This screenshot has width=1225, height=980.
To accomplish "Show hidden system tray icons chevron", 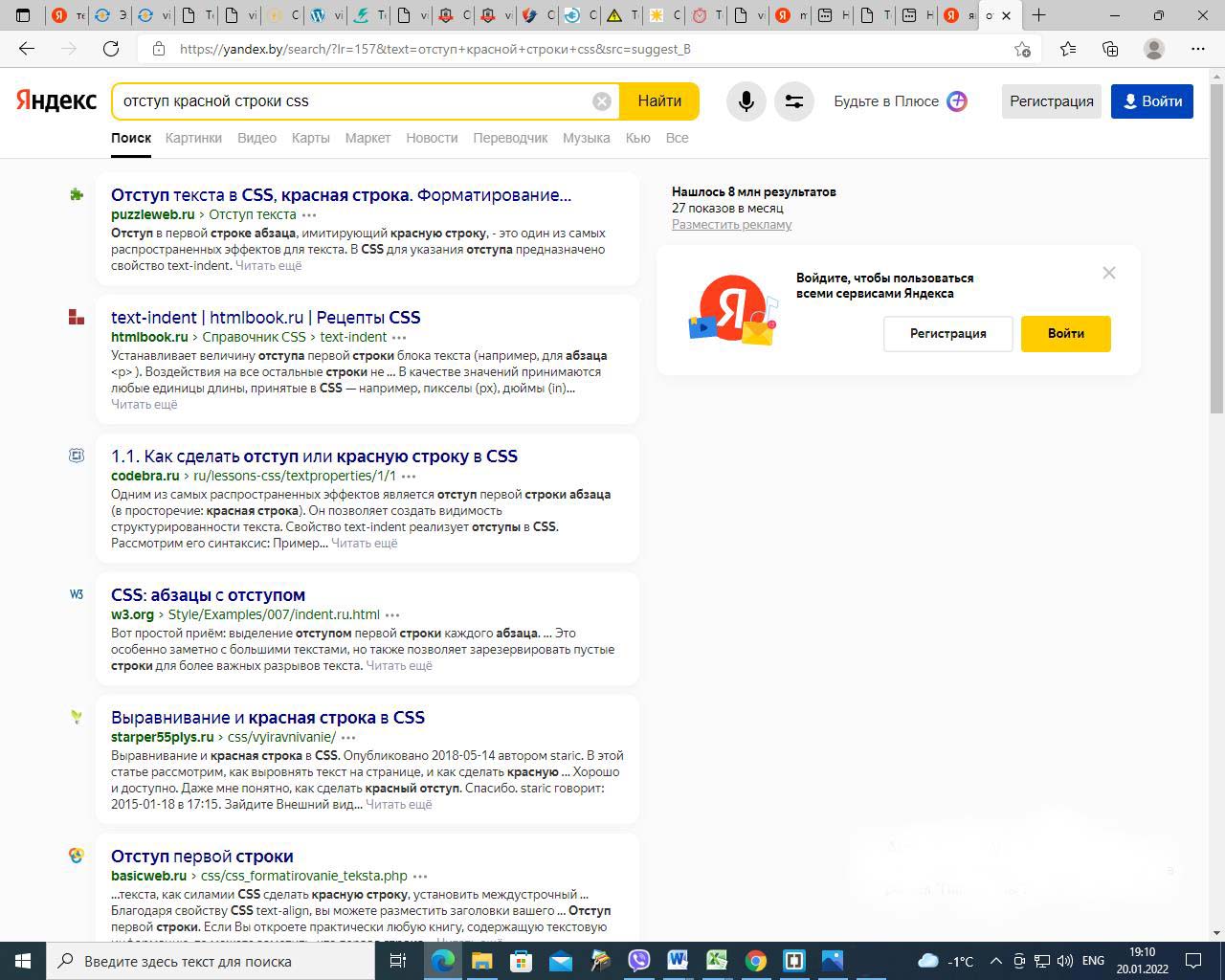I will (995, 961).
